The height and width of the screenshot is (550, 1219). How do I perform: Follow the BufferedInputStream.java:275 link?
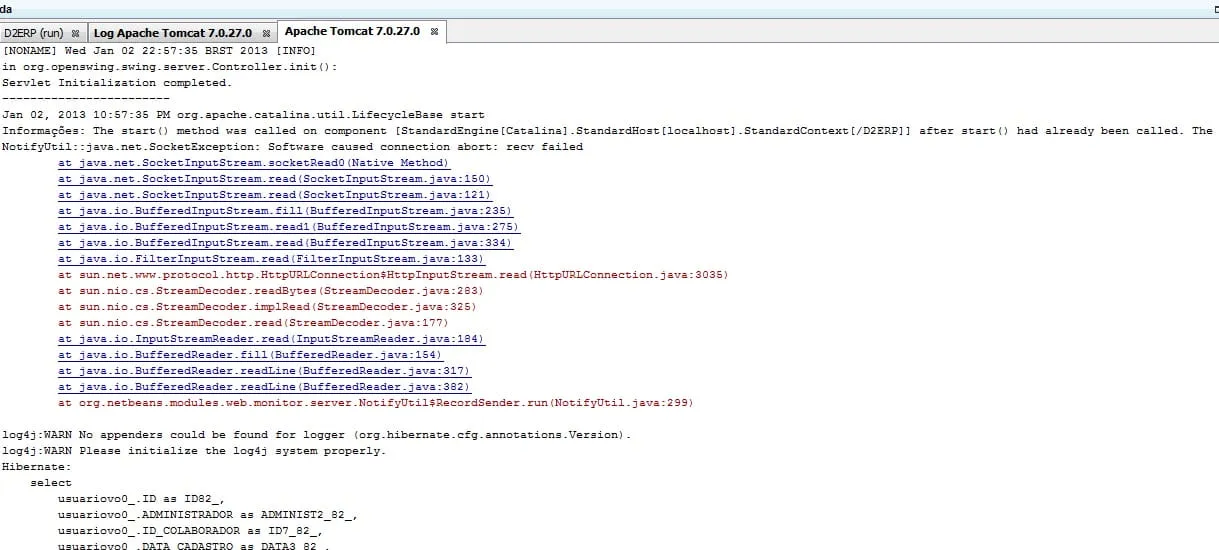click(x=289, y=227)
